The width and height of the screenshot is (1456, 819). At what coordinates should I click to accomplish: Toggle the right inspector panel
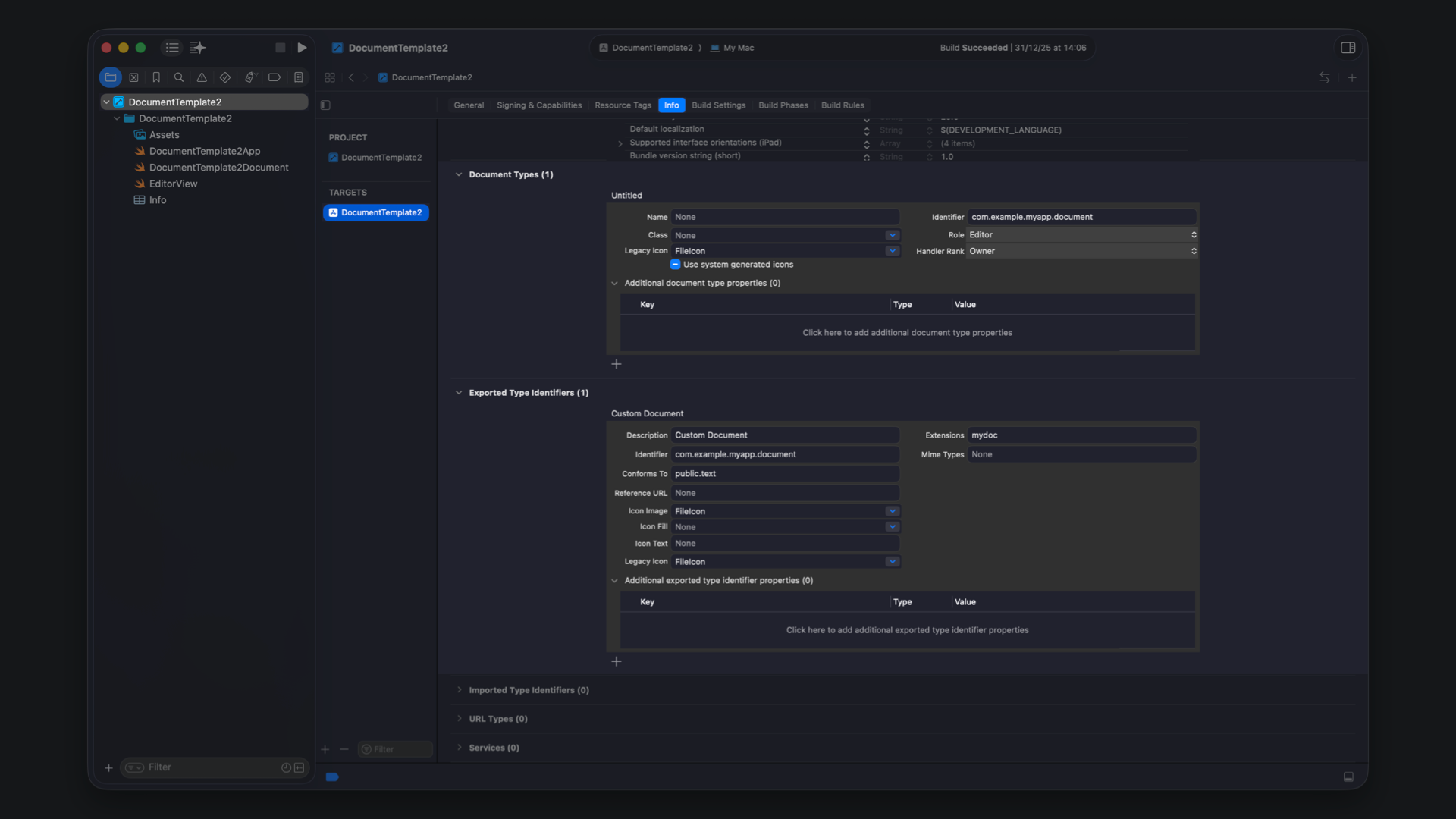[x=1348, y=48]
